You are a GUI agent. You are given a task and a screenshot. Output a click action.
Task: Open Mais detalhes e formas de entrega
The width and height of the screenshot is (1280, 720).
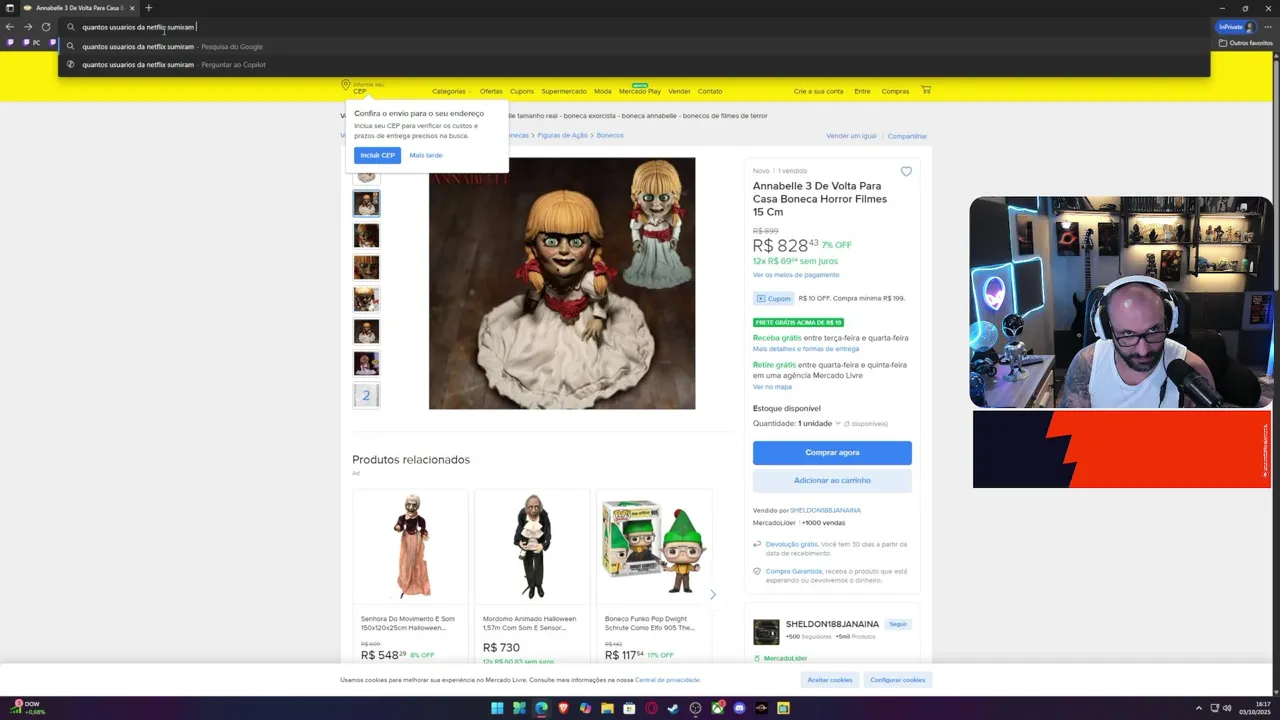pyautogui.click(x=806, y=349)
